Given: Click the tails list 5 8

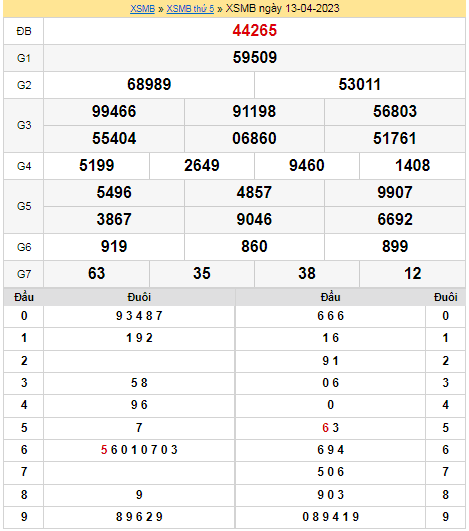Looking at the screenshot, I should point(139,383).
